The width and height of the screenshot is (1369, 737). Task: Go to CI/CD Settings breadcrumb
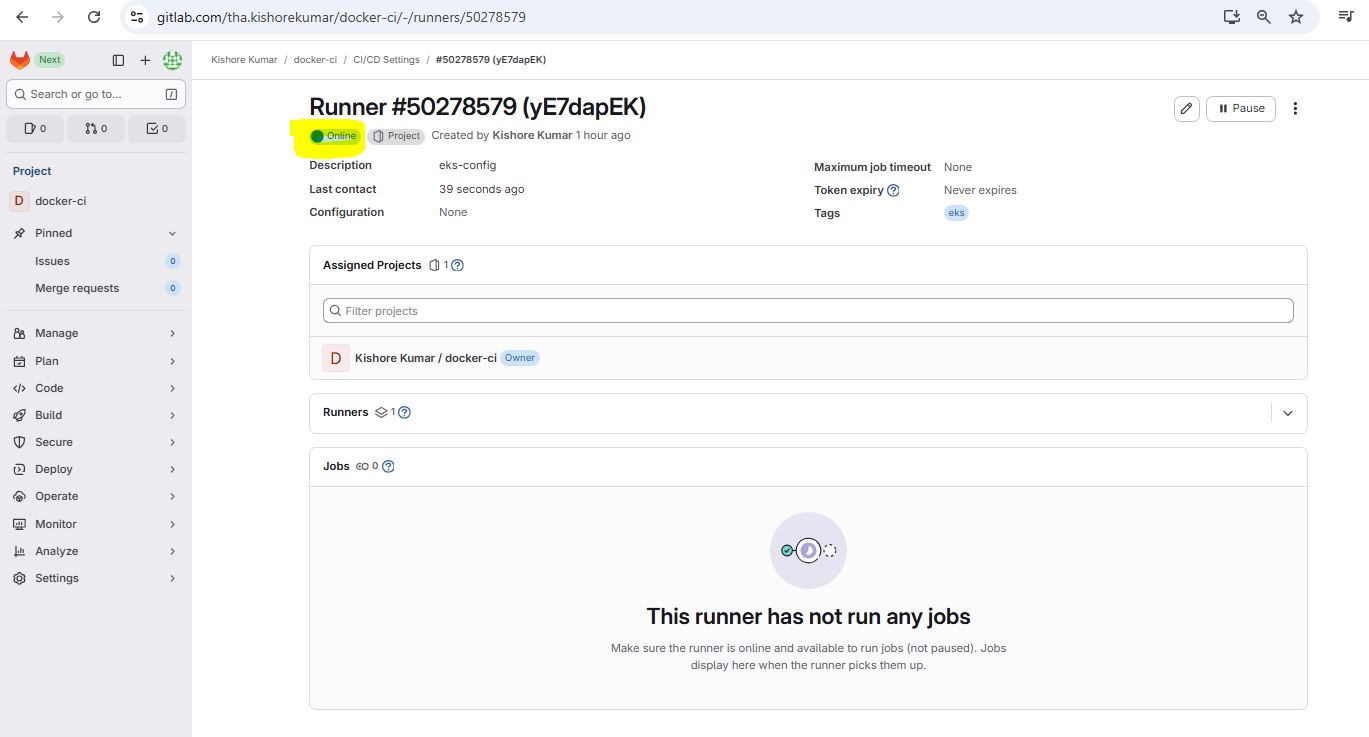(x=386, y=60)
